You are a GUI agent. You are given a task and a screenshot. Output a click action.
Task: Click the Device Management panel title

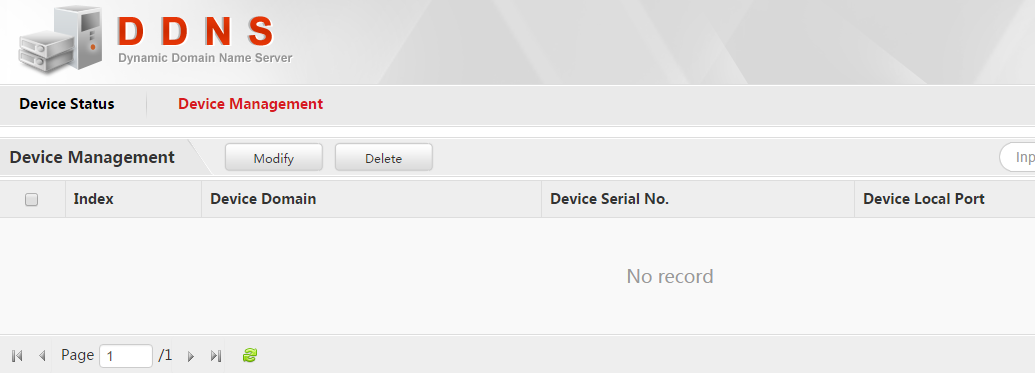(92, 157)
